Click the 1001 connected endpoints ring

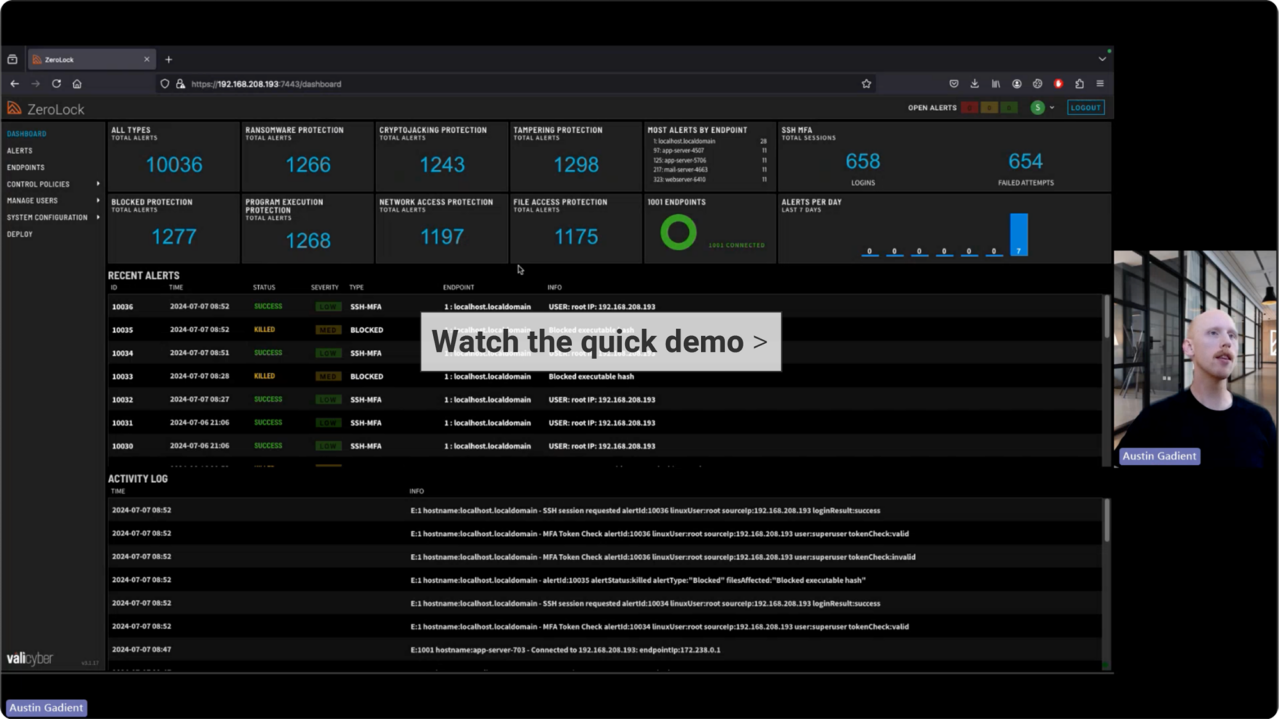(x=678, y=232)
